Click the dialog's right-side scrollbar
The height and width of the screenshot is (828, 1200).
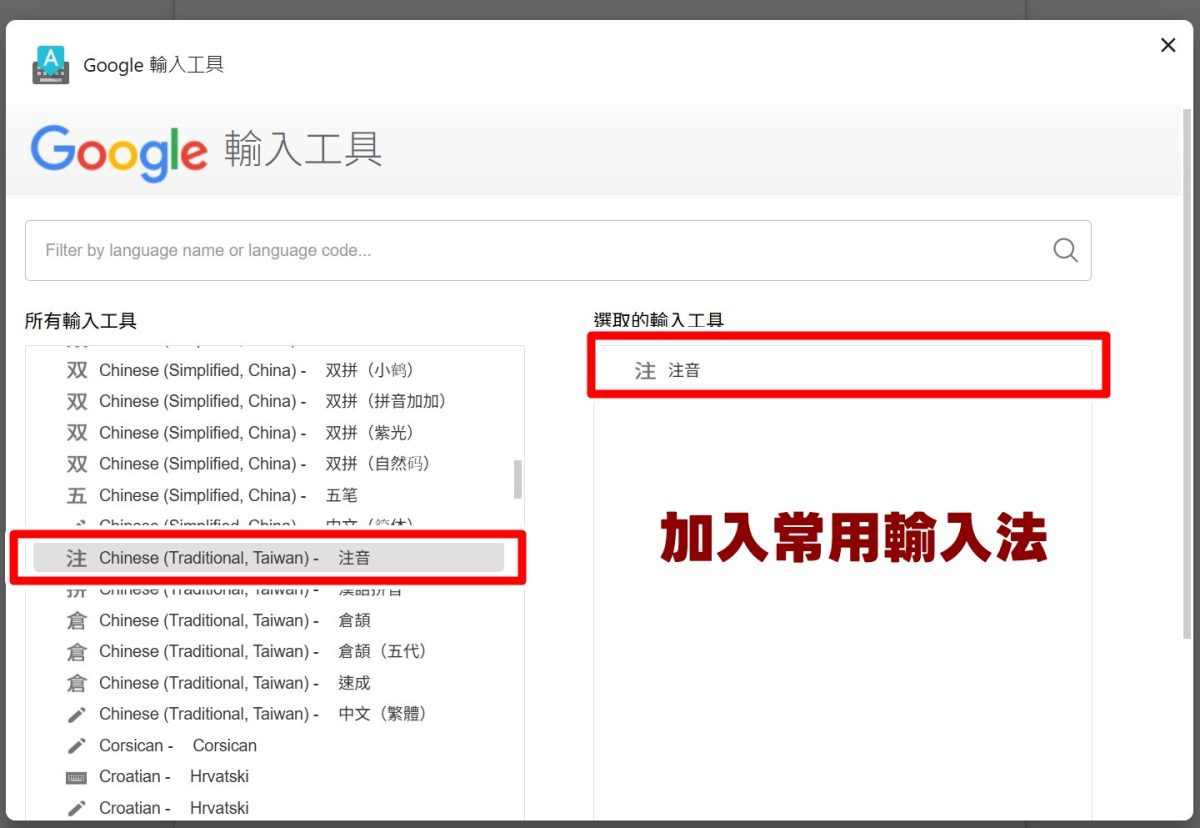click(1186, 400)
